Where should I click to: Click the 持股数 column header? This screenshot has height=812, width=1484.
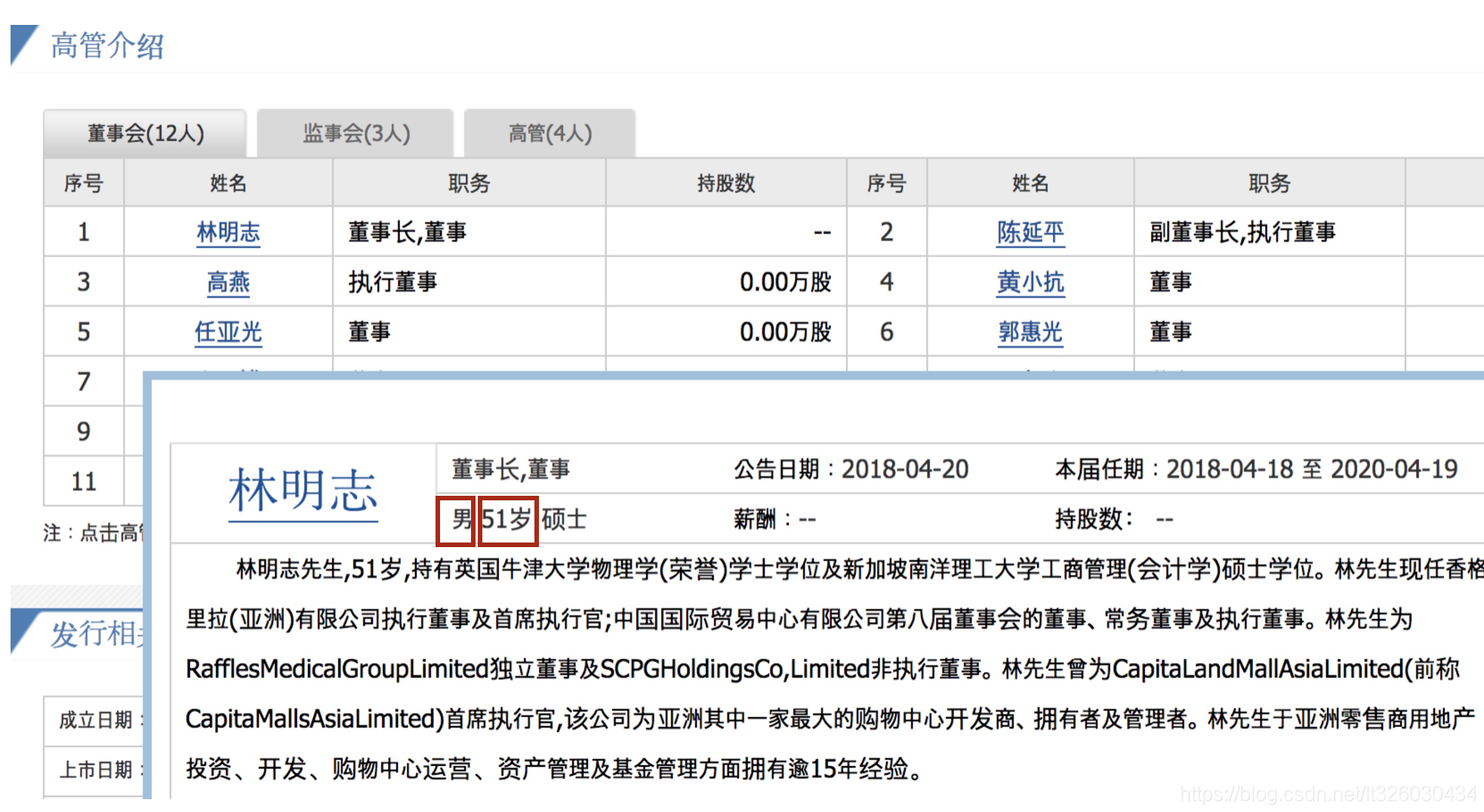coord(726,183)
